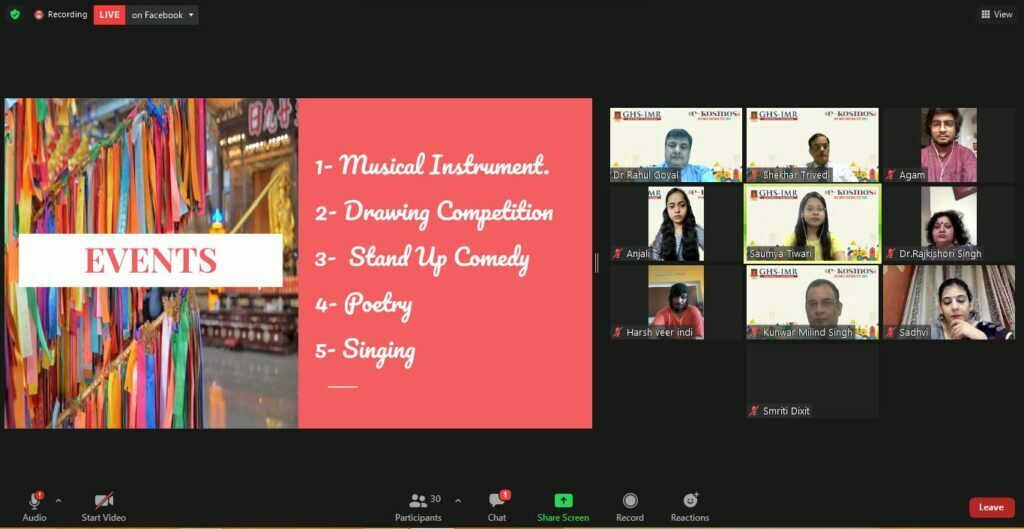The width and height of the screenshot is (1024, 529).
Task: Start recording with the Record button
Action: pyautogui.click(x=630, y=505)
